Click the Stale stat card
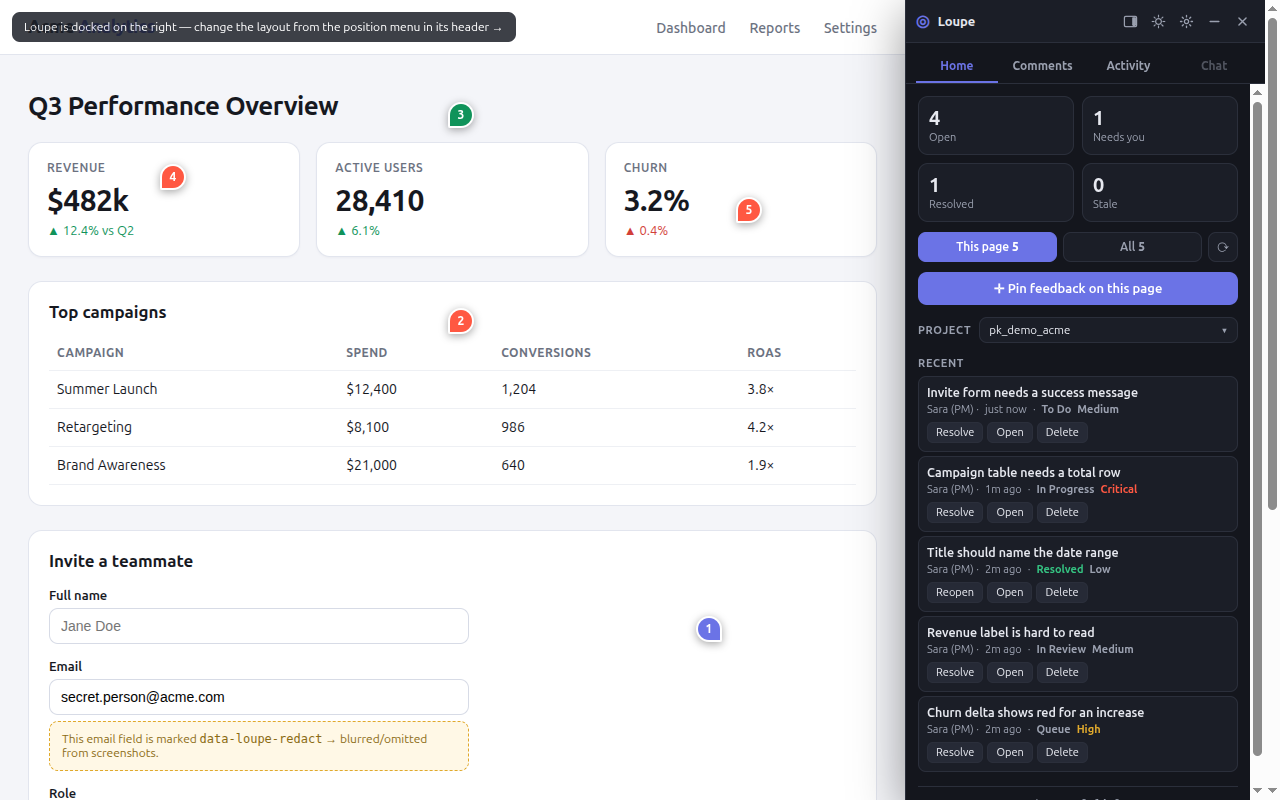This screenshot has height=800, width=1280. coord(1160,192)
